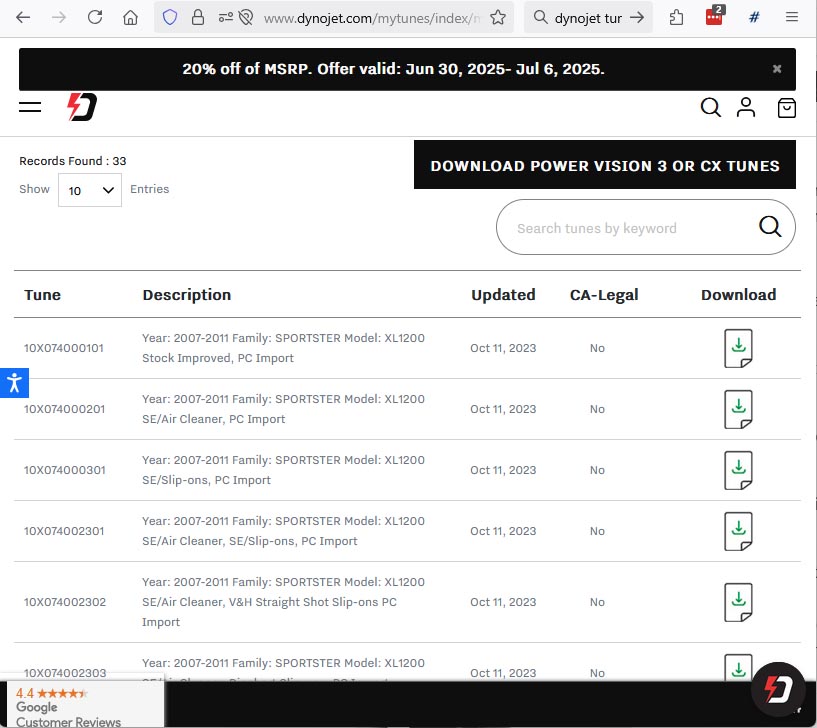Submit the tune keyword search
The width and height of the screenshot is (817, 728).
click(x=769, y=227)
